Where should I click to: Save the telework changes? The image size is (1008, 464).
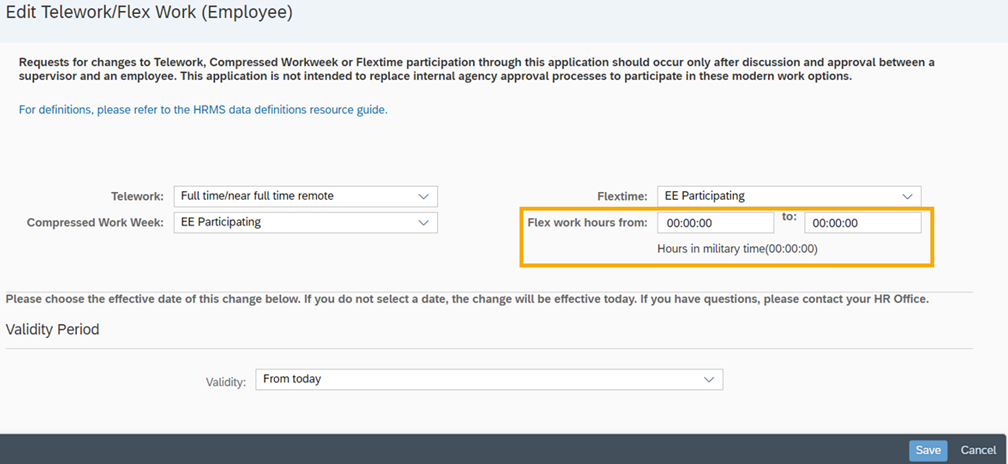tap(928, 450)
